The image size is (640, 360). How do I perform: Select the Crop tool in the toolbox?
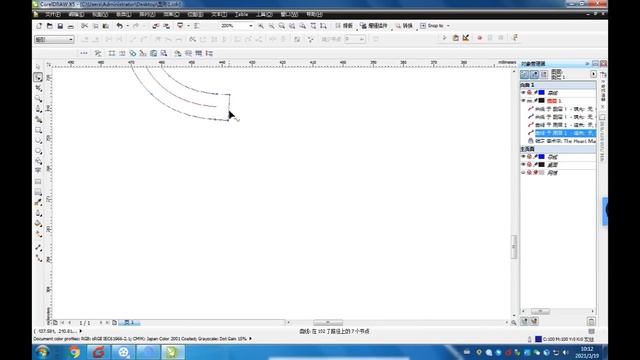coord(38,88)
